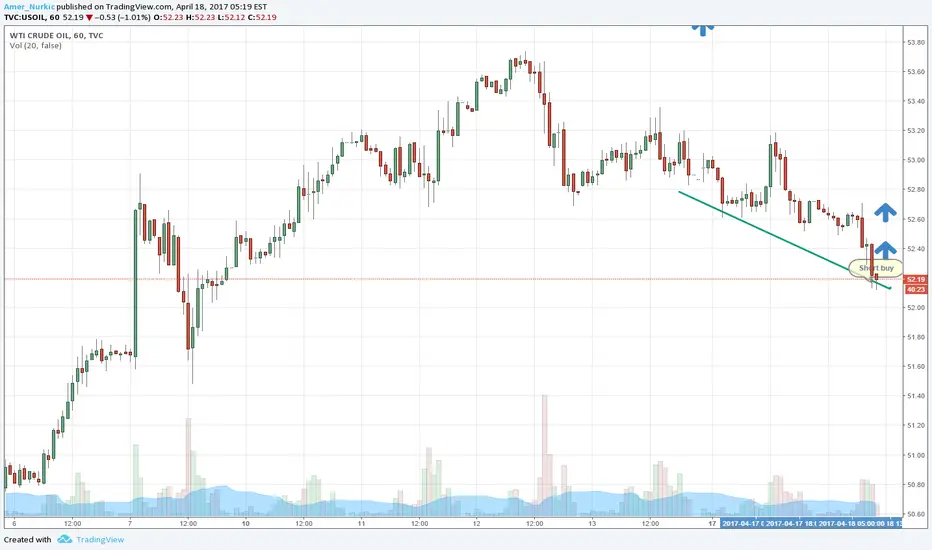This screenshot has height=550, width=932.
Task: Click the 53.80 price axis label
Action: coord(916,43)
